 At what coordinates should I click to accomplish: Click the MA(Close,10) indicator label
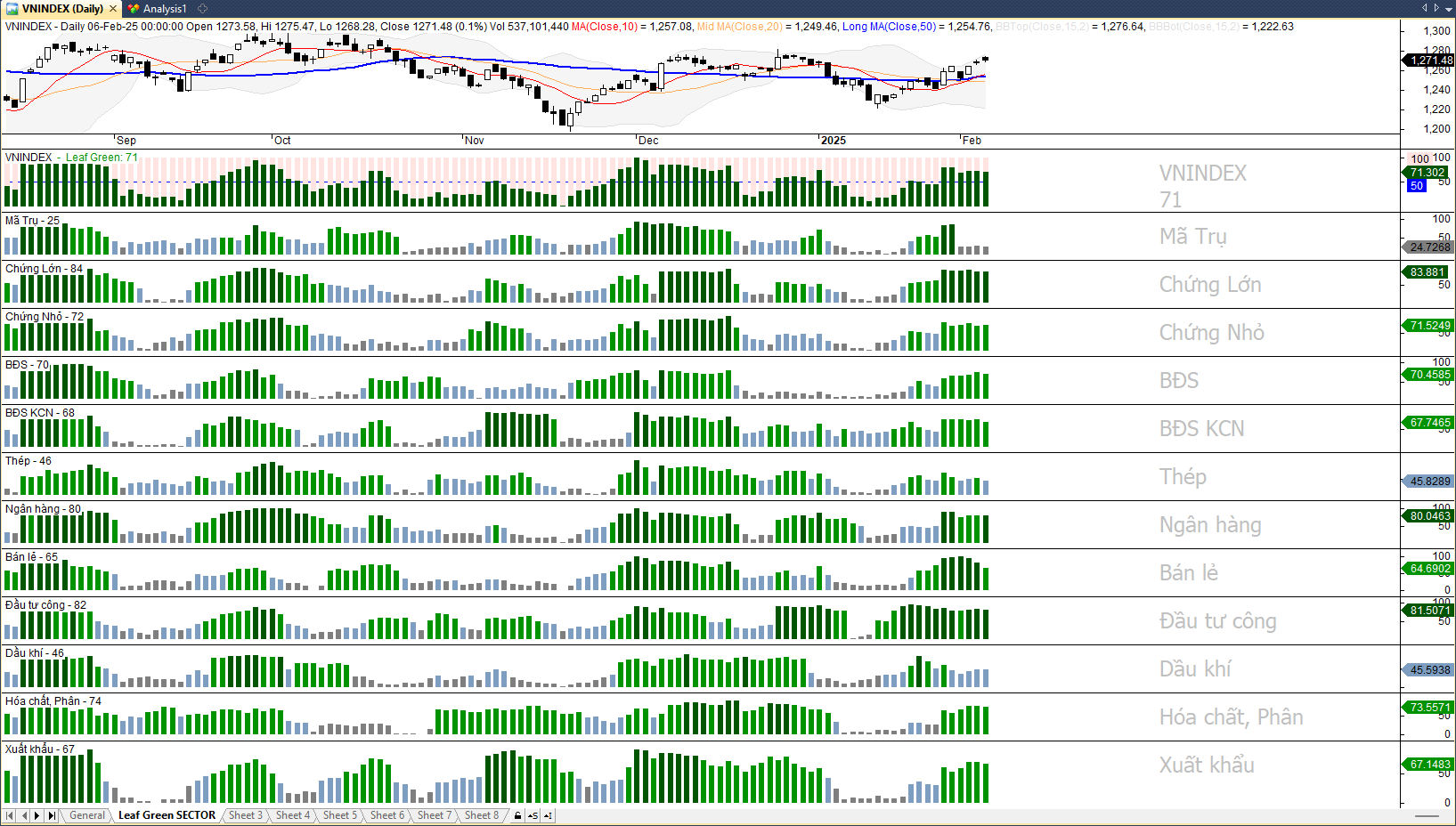tap(604, 27)
